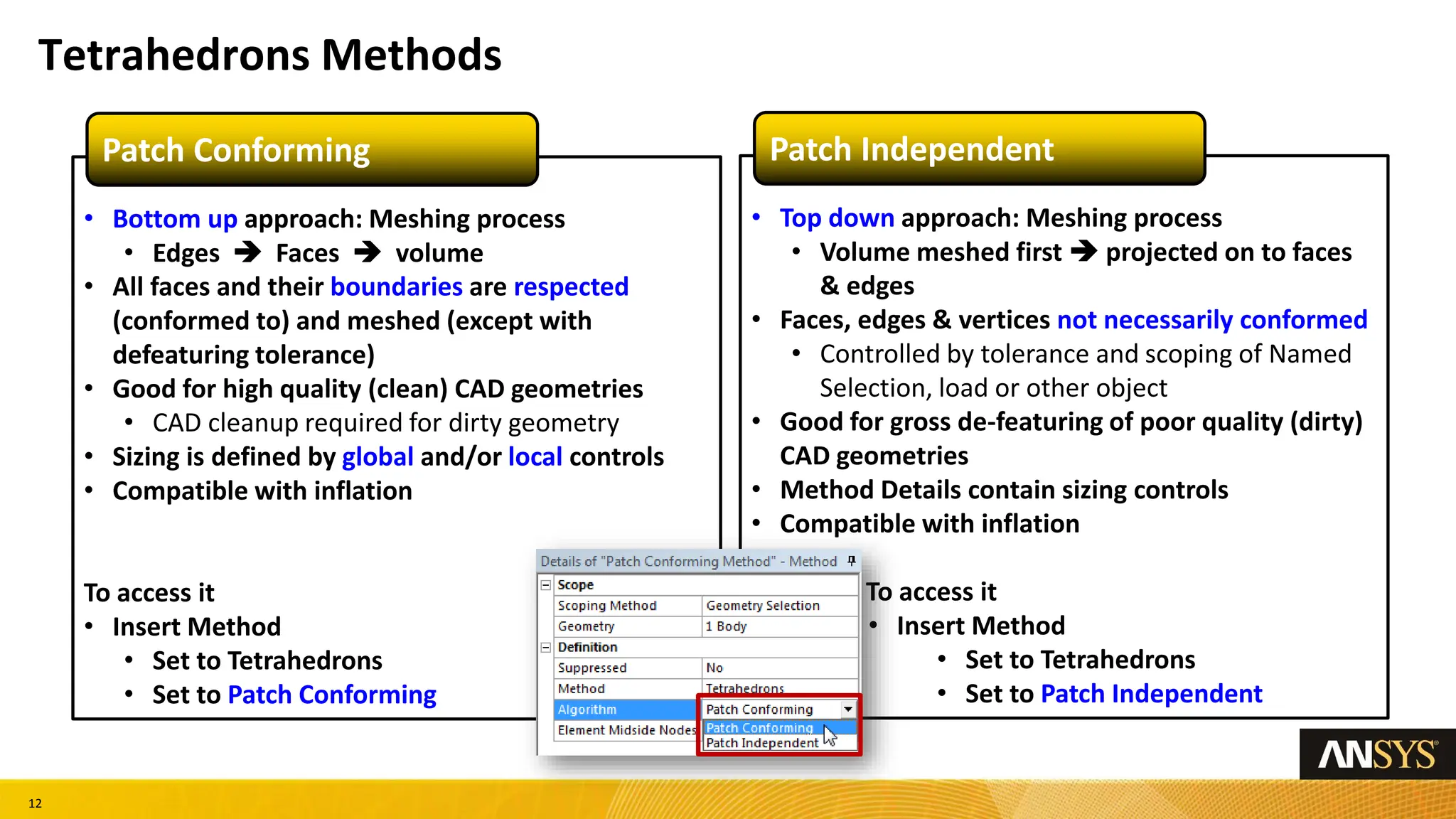Click the Element Midside Nodes row

pos(626,730)
